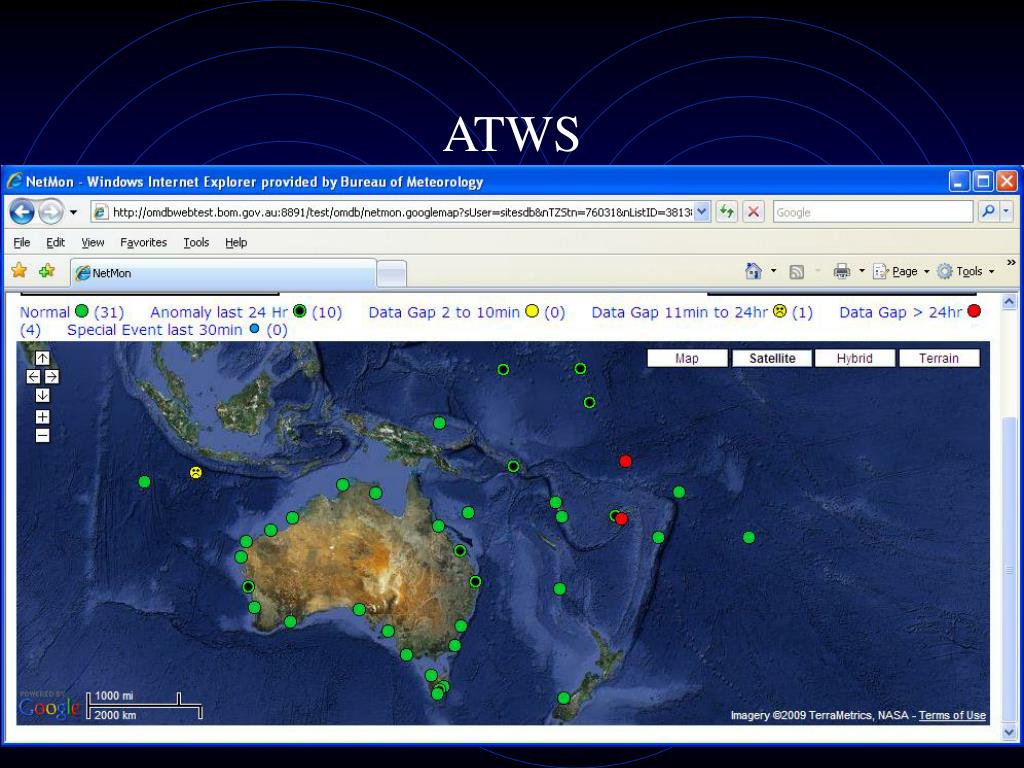Click the RSS feeds icon

pyautogui.click(x=796, y=272)
